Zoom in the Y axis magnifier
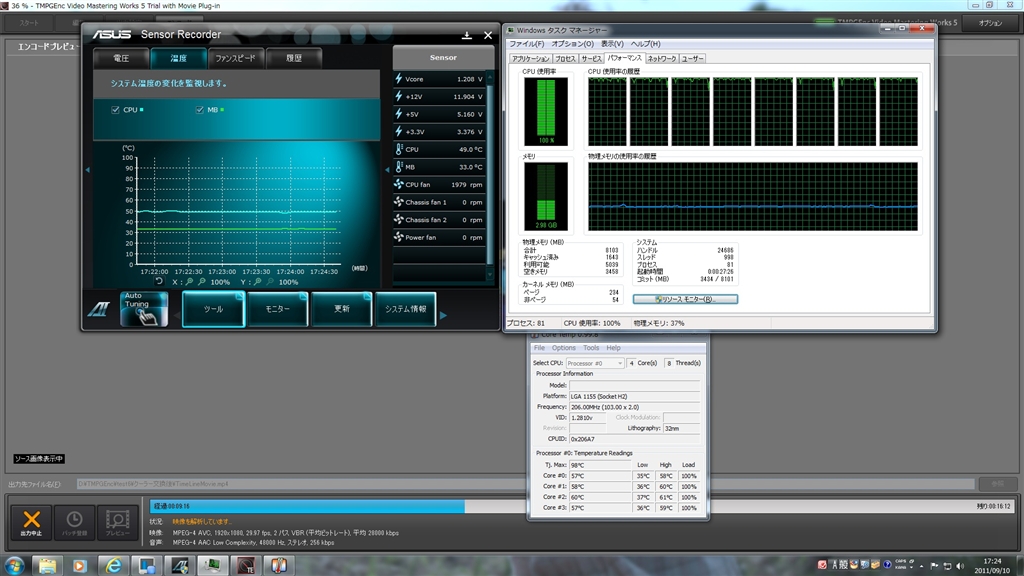 tap(258, 282)
